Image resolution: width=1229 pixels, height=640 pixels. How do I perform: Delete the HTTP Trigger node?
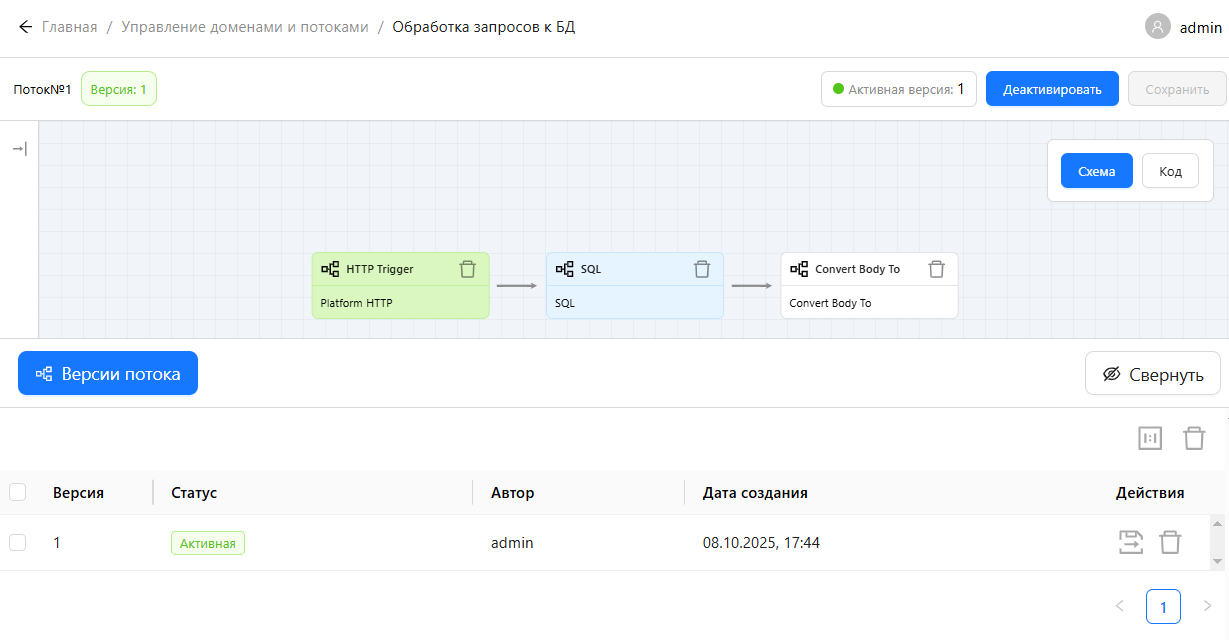[467, 269]
